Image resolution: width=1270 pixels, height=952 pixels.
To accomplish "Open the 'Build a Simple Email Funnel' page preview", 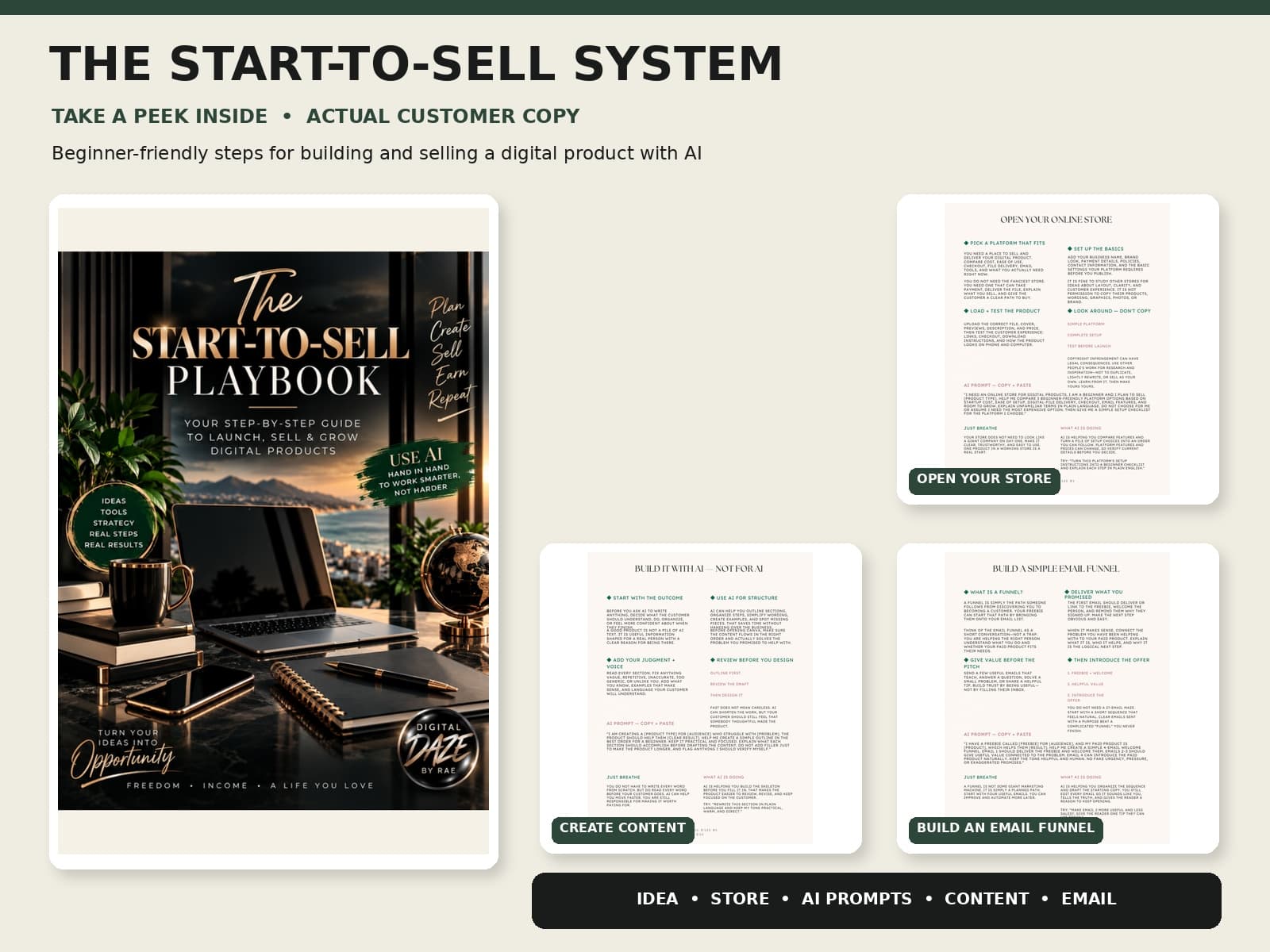I will click(x=1057, y=698).
